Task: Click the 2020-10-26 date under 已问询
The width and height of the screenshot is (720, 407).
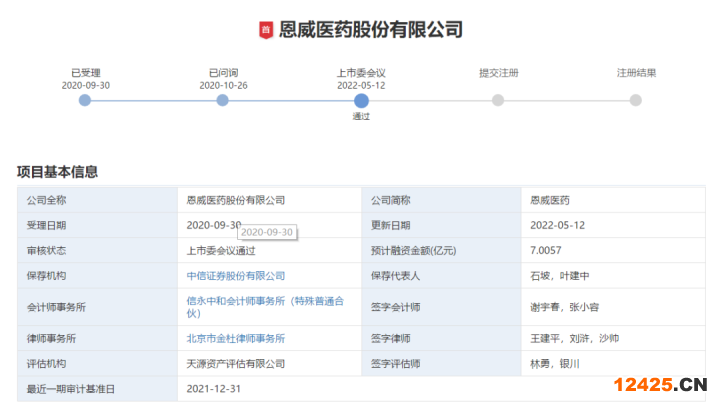Action: point(223,85)
